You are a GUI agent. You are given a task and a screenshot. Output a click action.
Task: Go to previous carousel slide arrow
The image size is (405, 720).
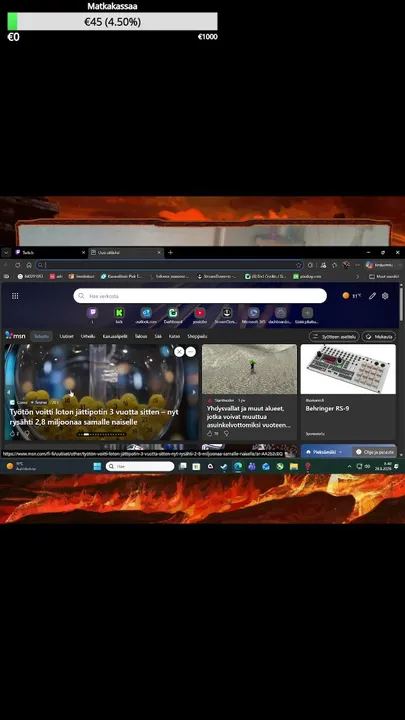[8, 392]
